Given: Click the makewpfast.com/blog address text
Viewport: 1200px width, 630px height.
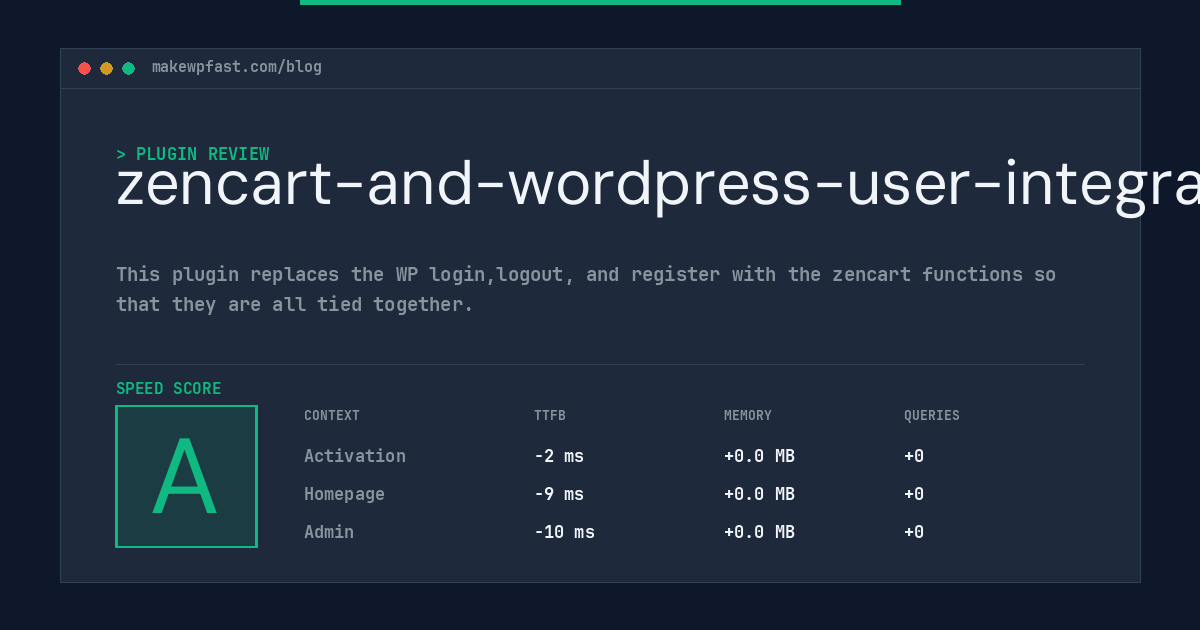Looking at the screenshot, I should (237, 67).
